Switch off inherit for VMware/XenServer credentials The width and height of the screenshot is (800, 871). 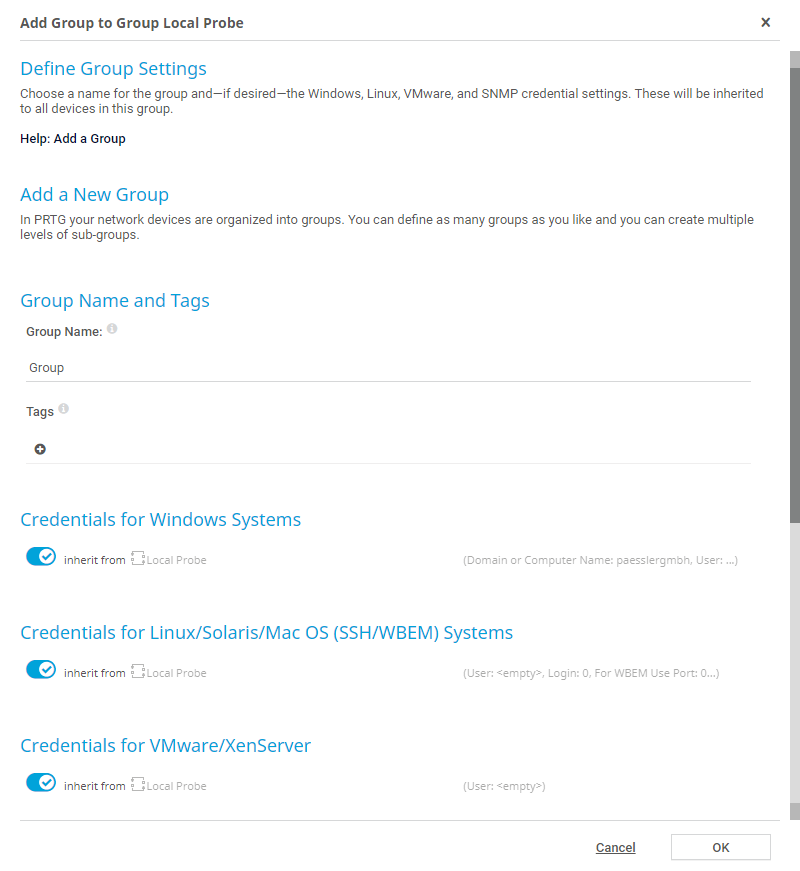41,783
